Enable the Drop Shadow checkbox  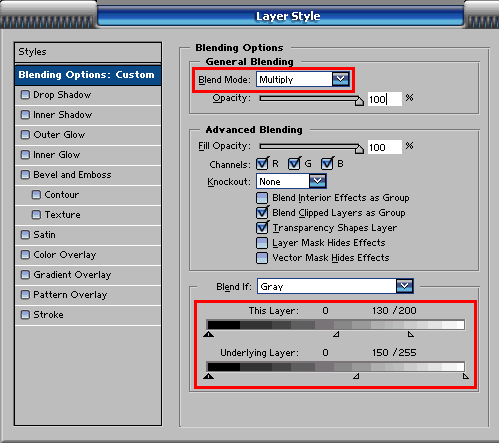click(25, 95)
